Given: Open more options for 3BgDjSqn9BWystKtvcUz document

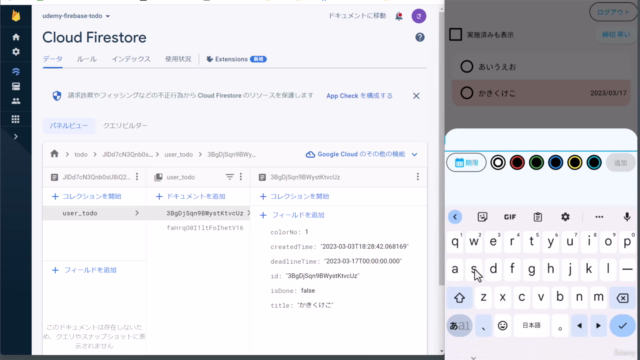Looking at the screenshot, I should click(x=418, y=177).
